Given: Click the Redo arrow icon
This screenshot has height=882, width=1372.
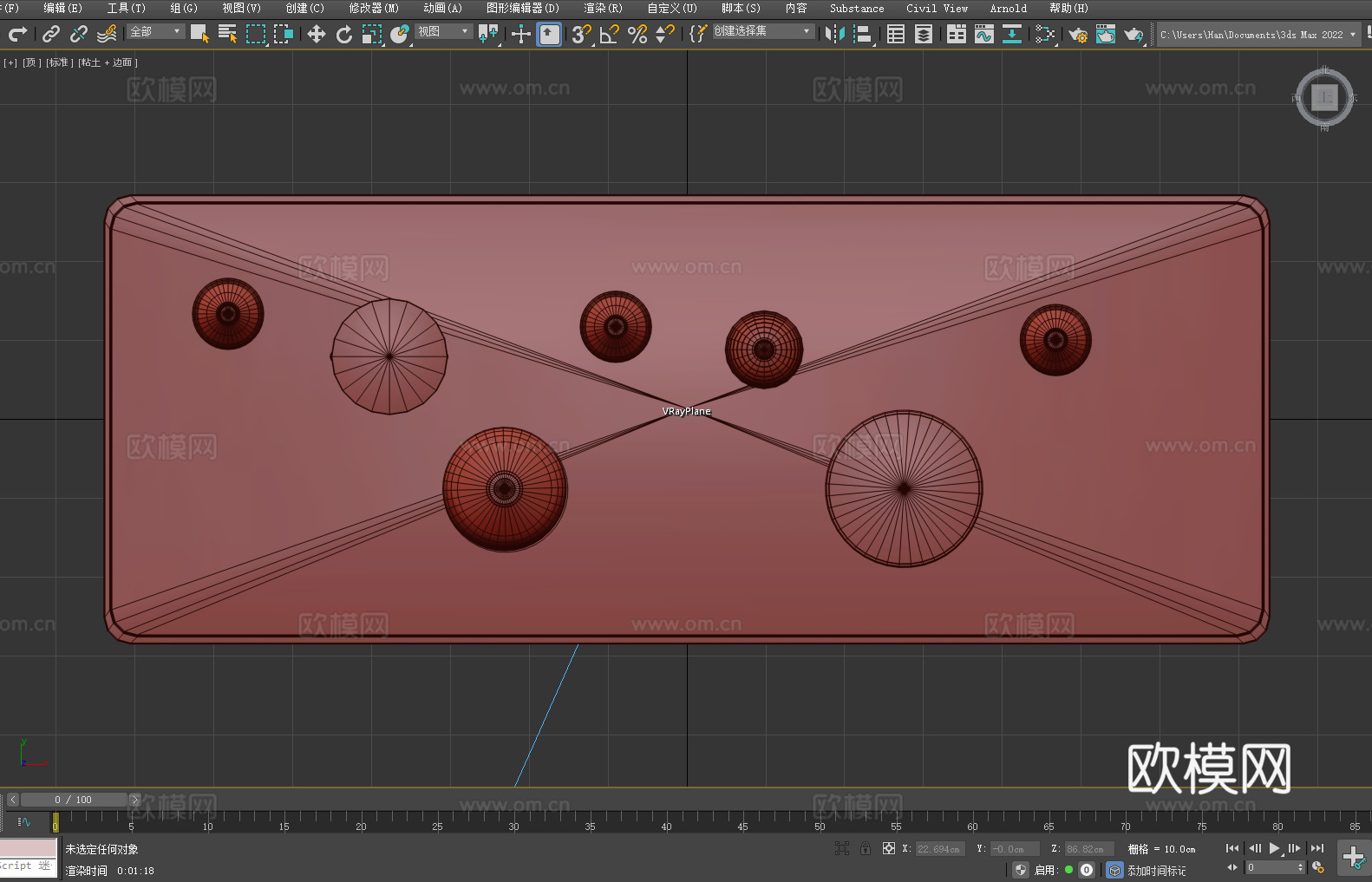Looking at the screenshot, I should point(17,34).
